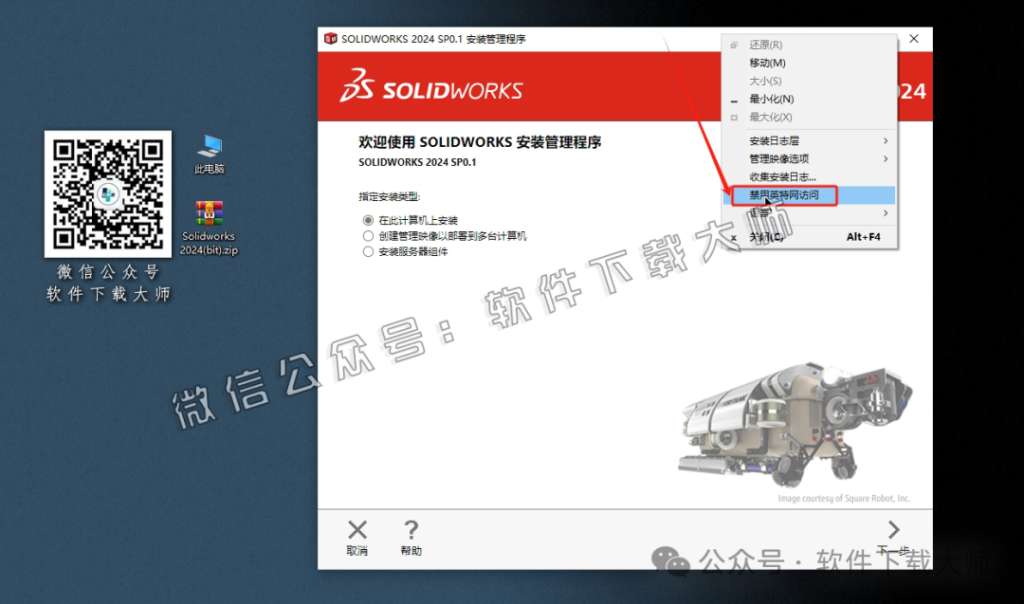Select 在此计算机上安装 installation type
Image resolution: width=1024 pixels, height=604 pixels.
[x=369, y=219]
